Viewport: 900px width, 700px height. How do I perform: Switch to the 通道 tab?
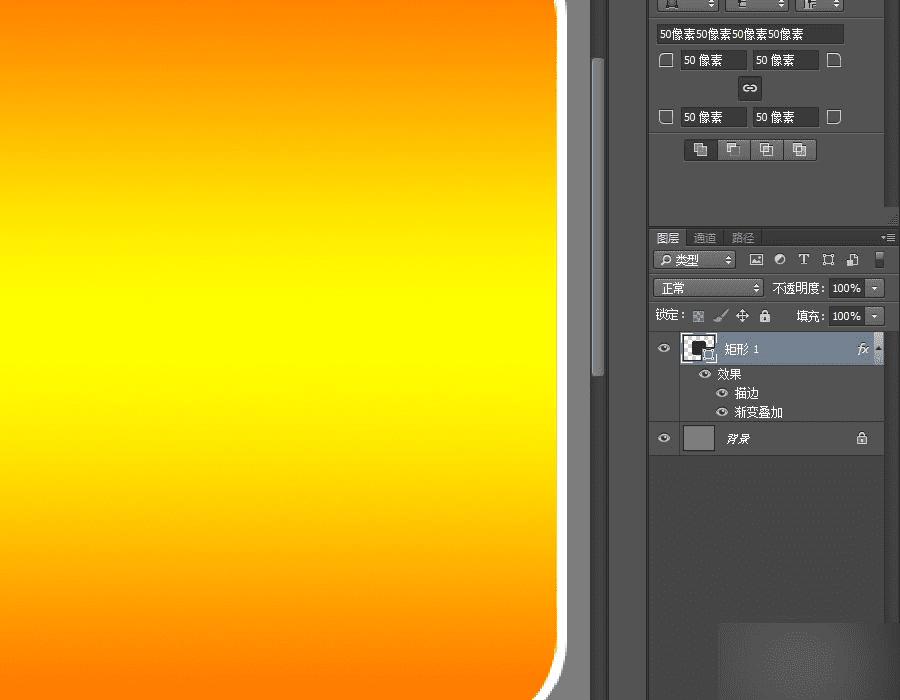[x=705, y=238]
